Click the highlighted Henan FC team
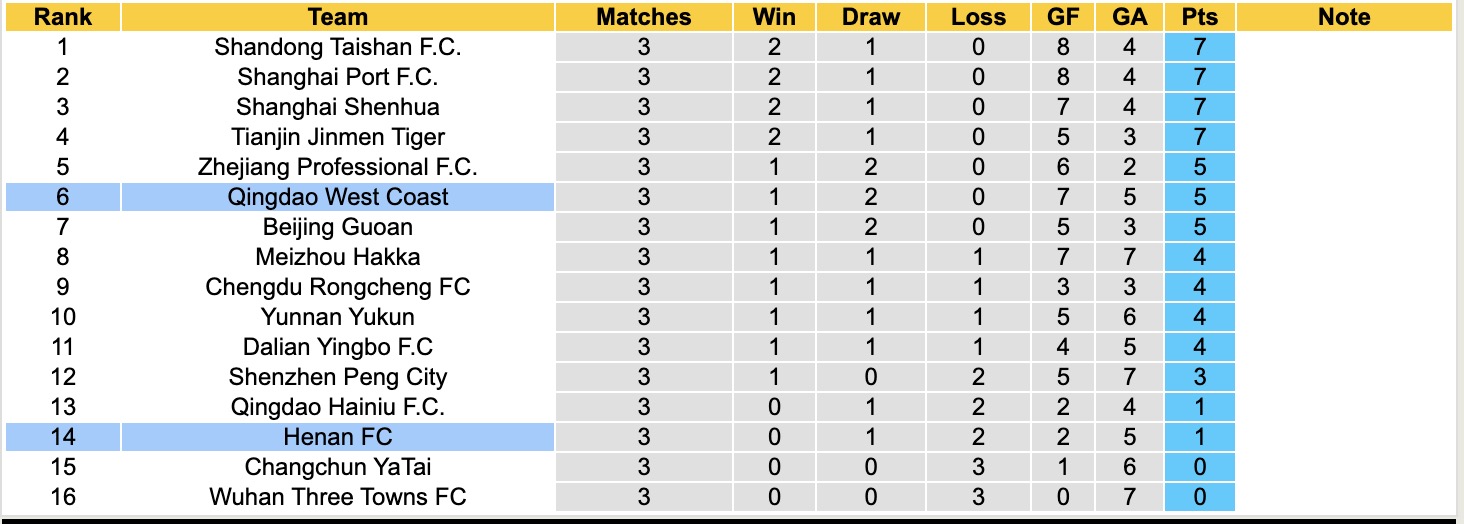The image size is (1464, 524). pyautogui.click(x=338, y=437)
